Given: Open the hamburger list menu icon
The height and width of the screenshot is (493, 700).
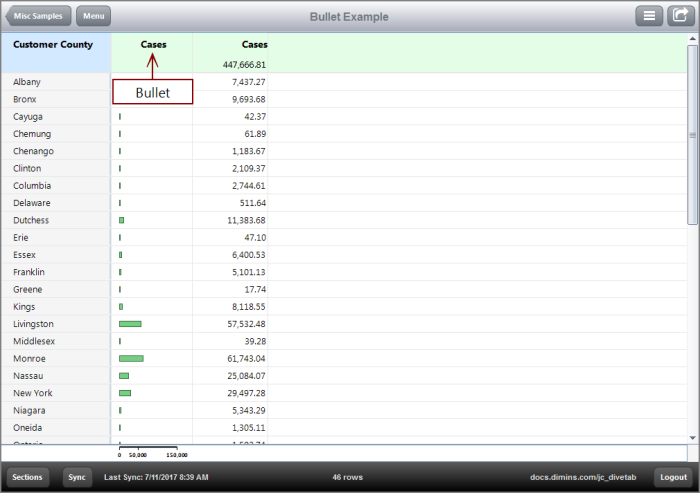Looking at the screenshot, I should 649,16.
